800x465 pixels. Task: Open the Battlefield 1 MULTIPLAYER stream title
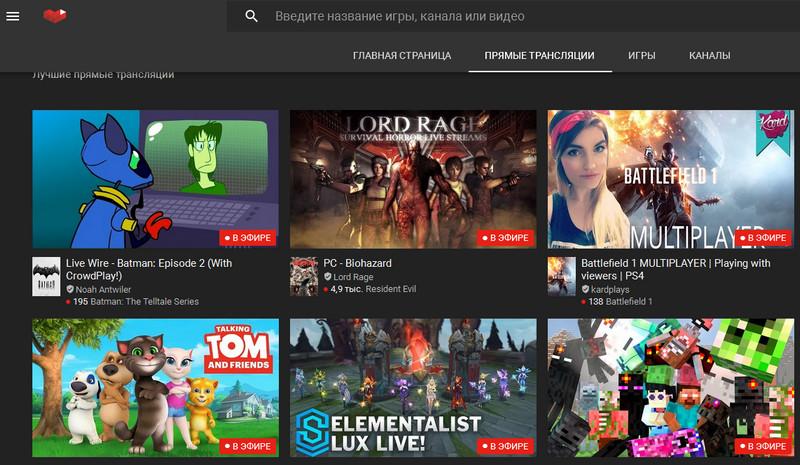pos(676,270)
